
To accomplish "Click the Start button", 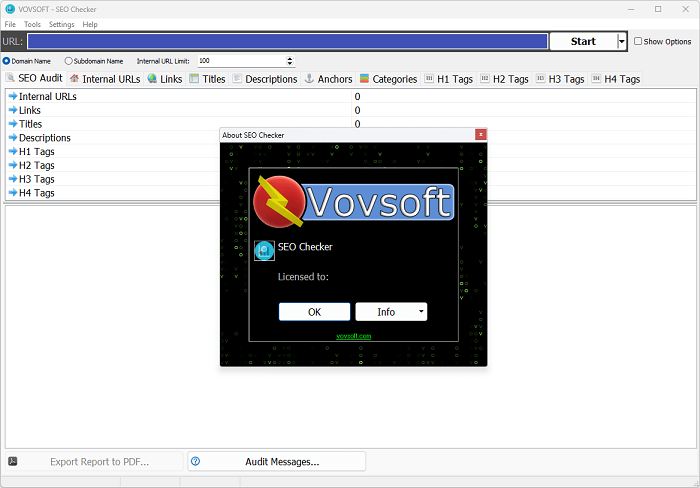I will pos(583,42).
